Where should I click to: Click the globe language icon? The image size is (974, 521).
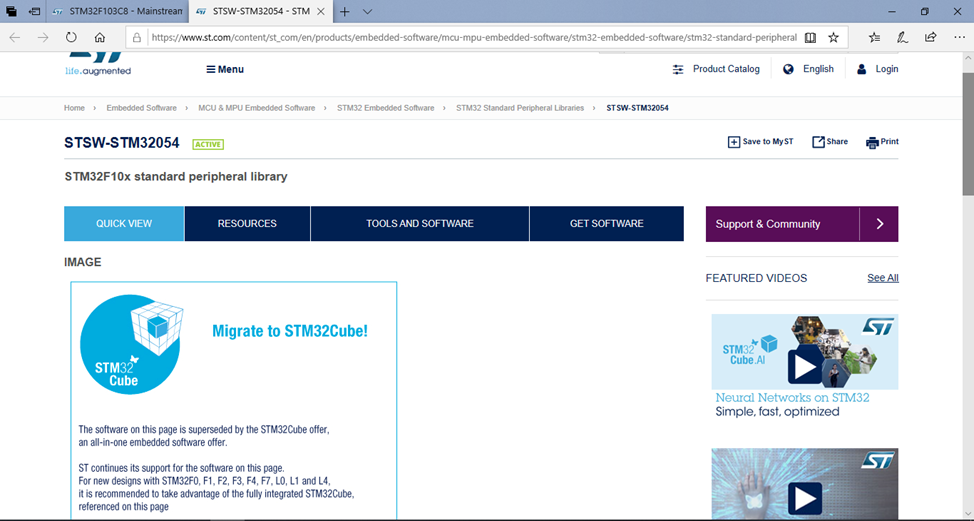point(788,69)
